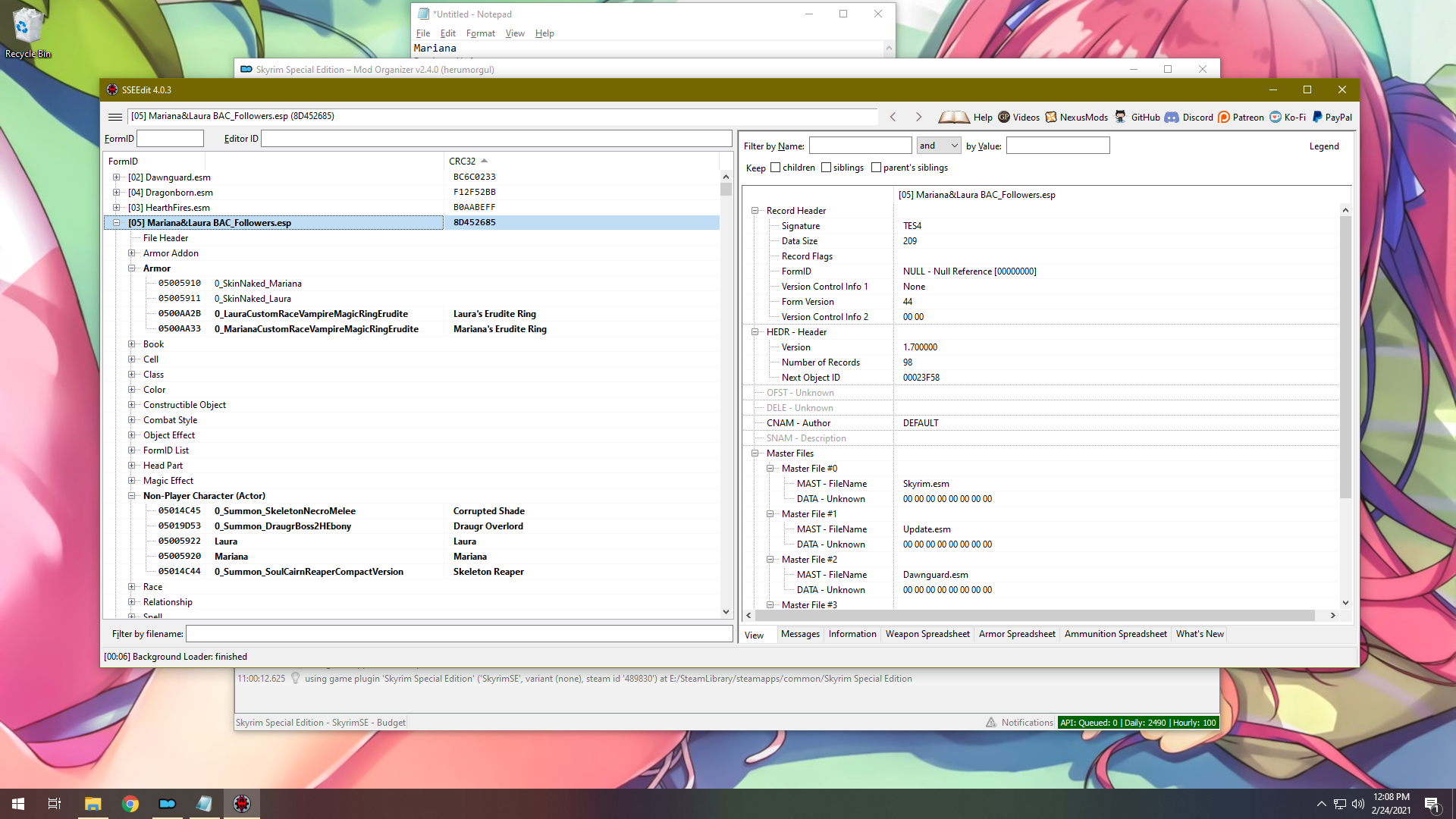
Task: Open the 'and' filter operator dropdown
Action: click(939, 146)
